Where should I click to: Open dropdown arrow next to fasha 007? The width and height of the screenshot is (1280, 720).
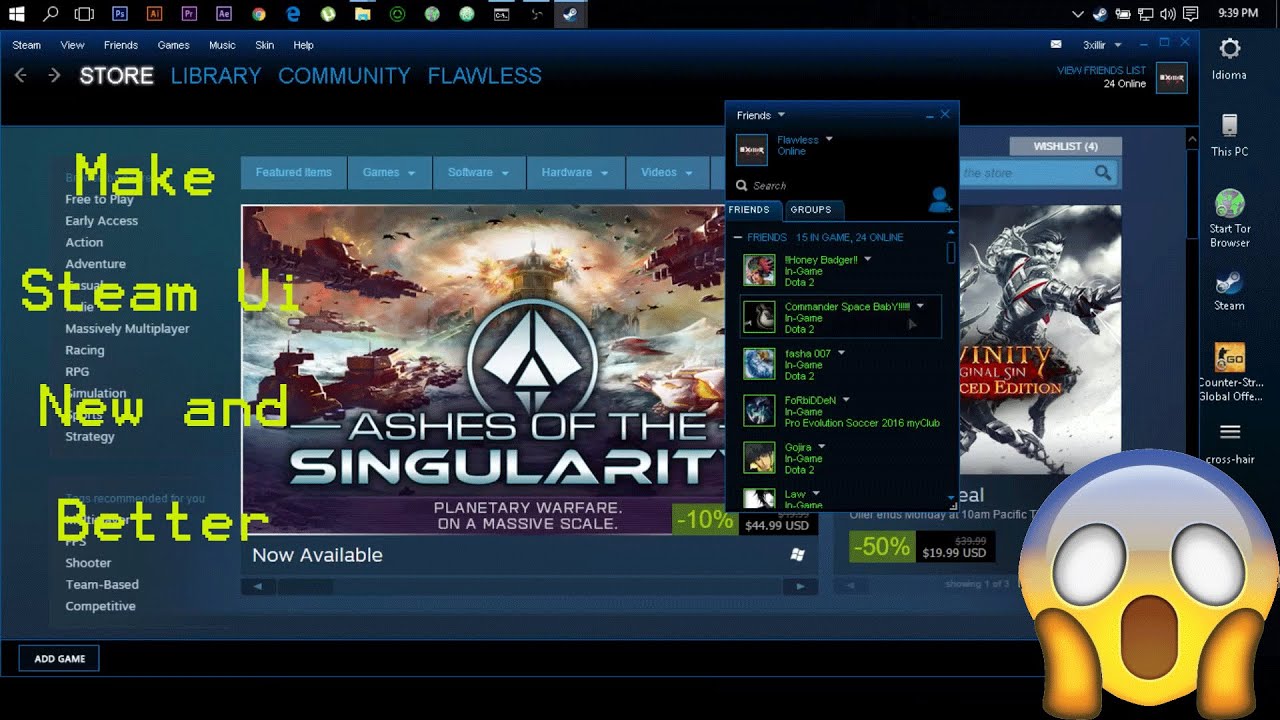pos(842,353)
